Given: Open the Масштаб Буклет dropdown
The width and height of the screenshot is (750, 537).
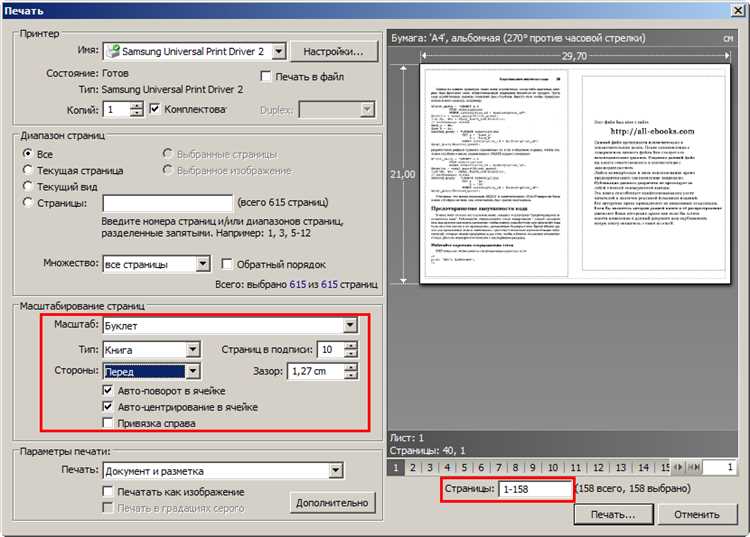Looking at the screenshot, I should pyautogui.click(x=350, y=326).
